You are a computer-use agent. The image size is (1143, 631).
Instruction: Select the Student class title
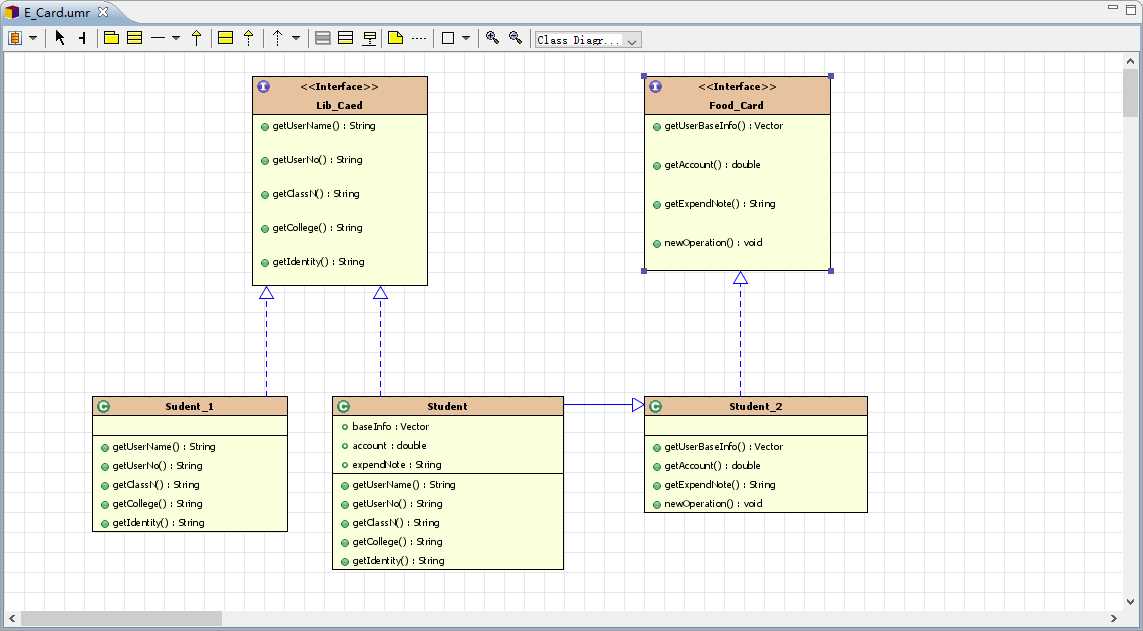point(448,407)
